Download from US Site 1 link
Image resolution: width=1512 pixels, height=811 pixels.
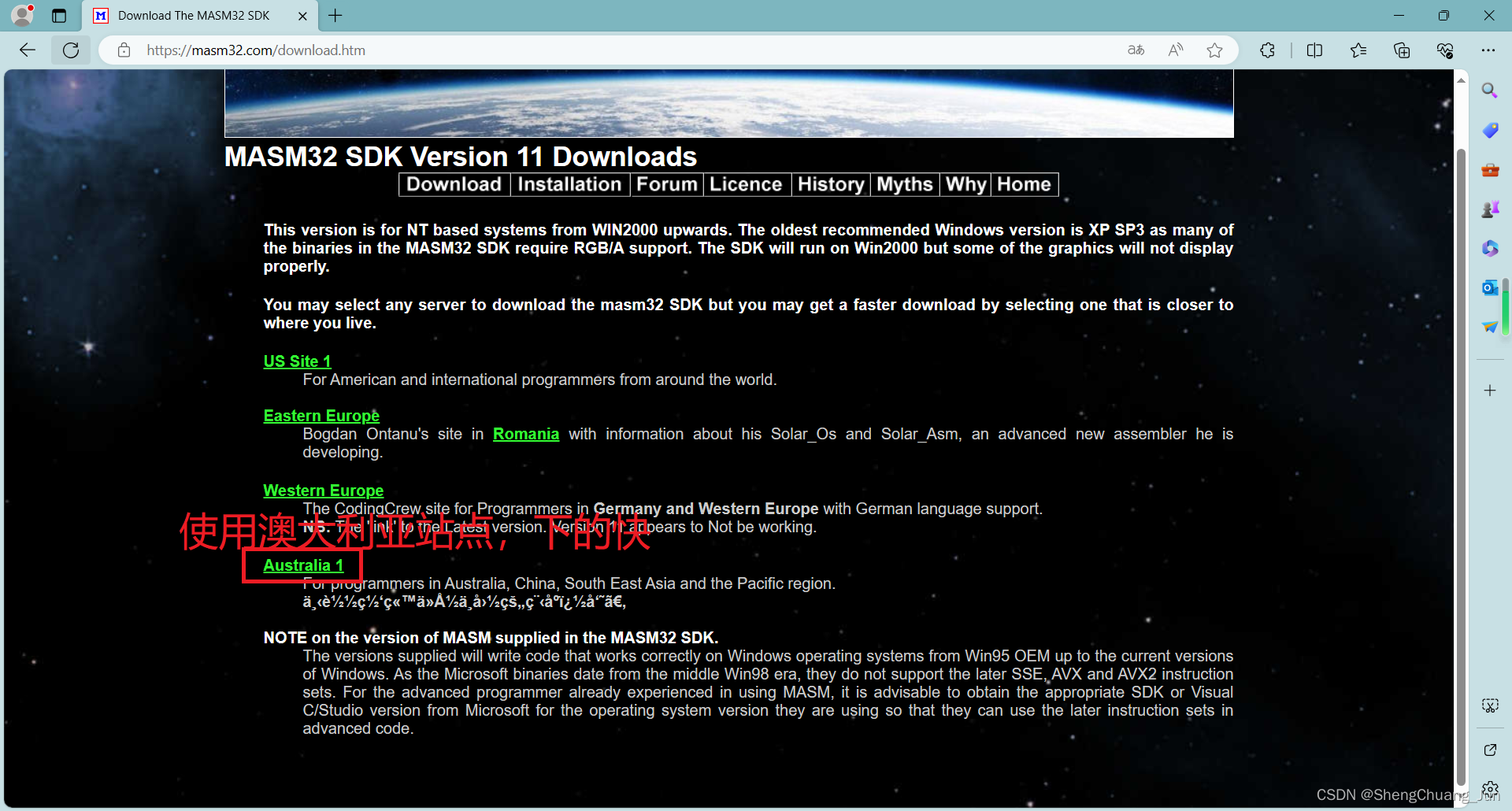pos(297,361)
